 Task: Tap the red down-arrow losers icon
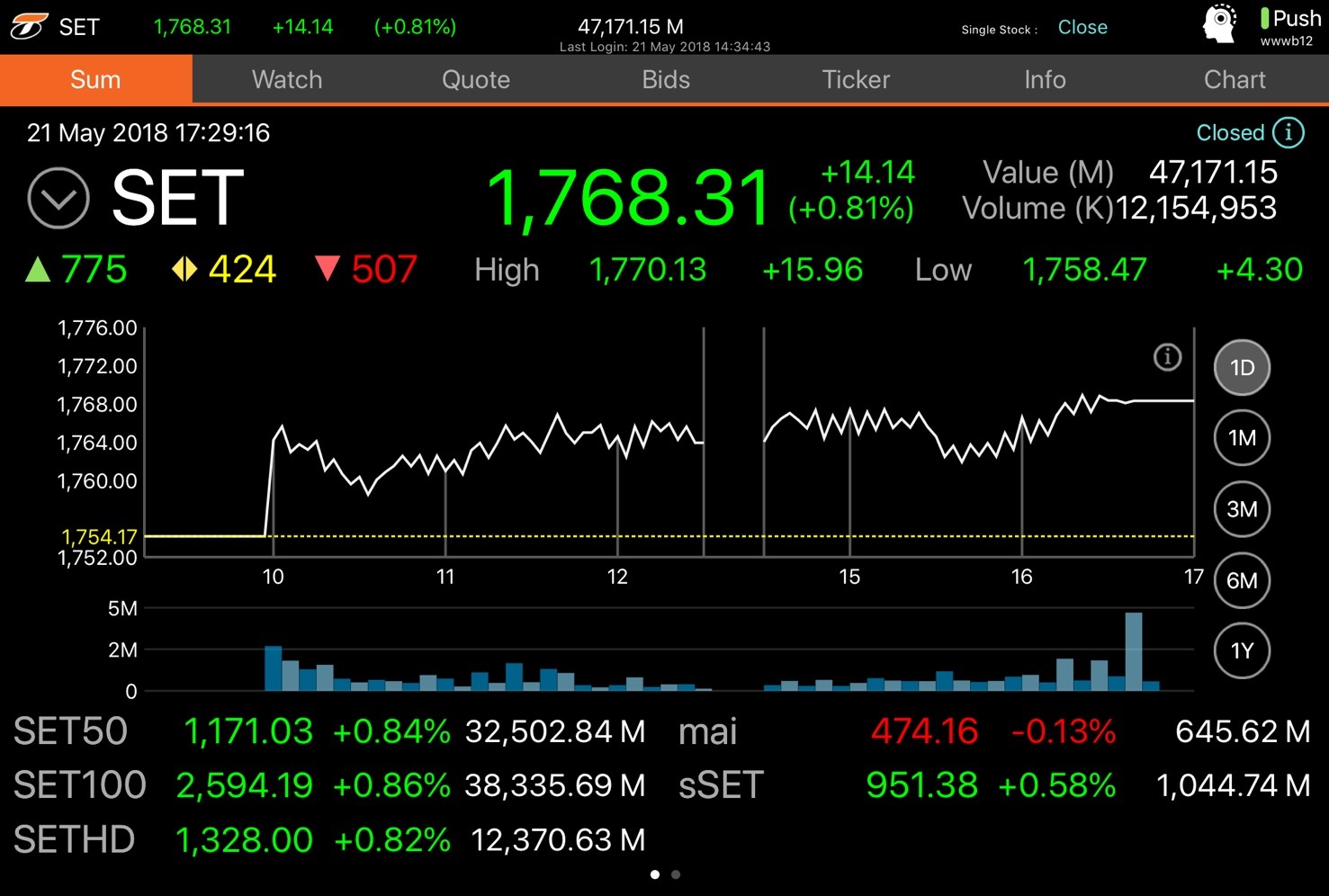[x=328, y=269]
